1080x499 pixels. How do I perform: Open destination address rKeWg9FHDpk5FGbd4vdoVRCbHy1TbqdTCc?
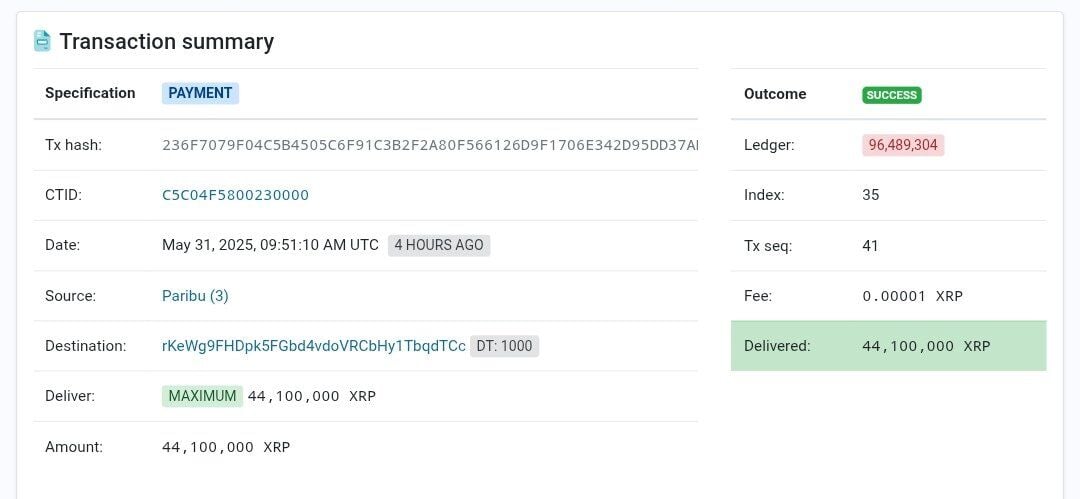point(313,346)
